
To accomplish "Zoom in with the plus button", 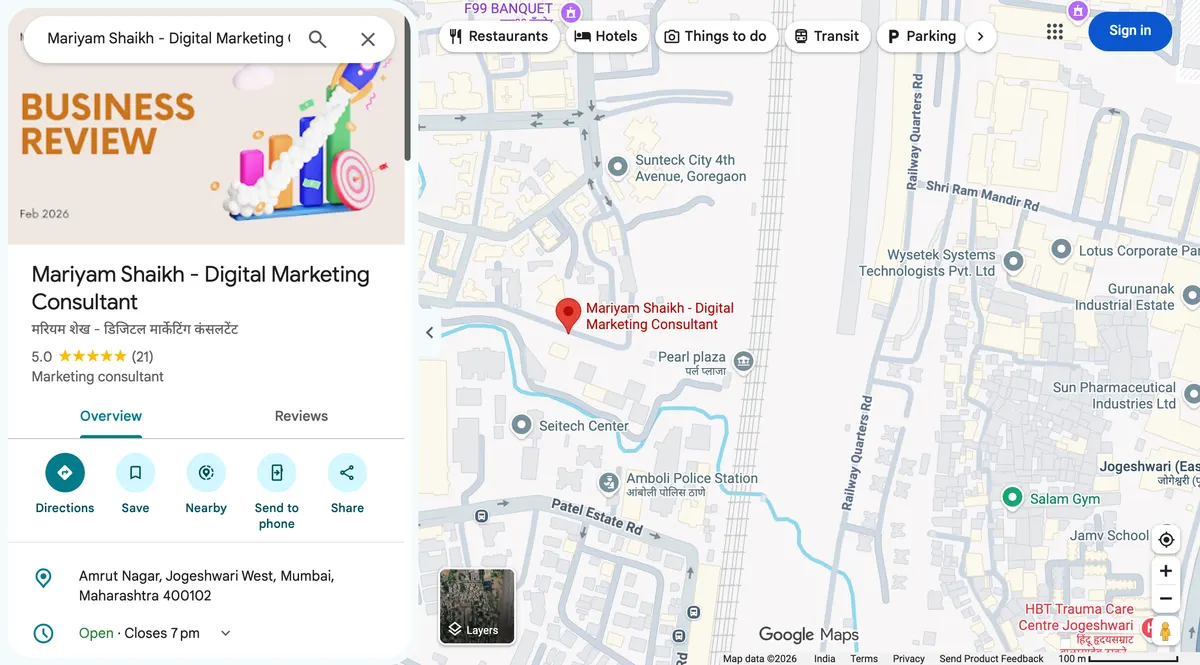I will (1166, 571).
